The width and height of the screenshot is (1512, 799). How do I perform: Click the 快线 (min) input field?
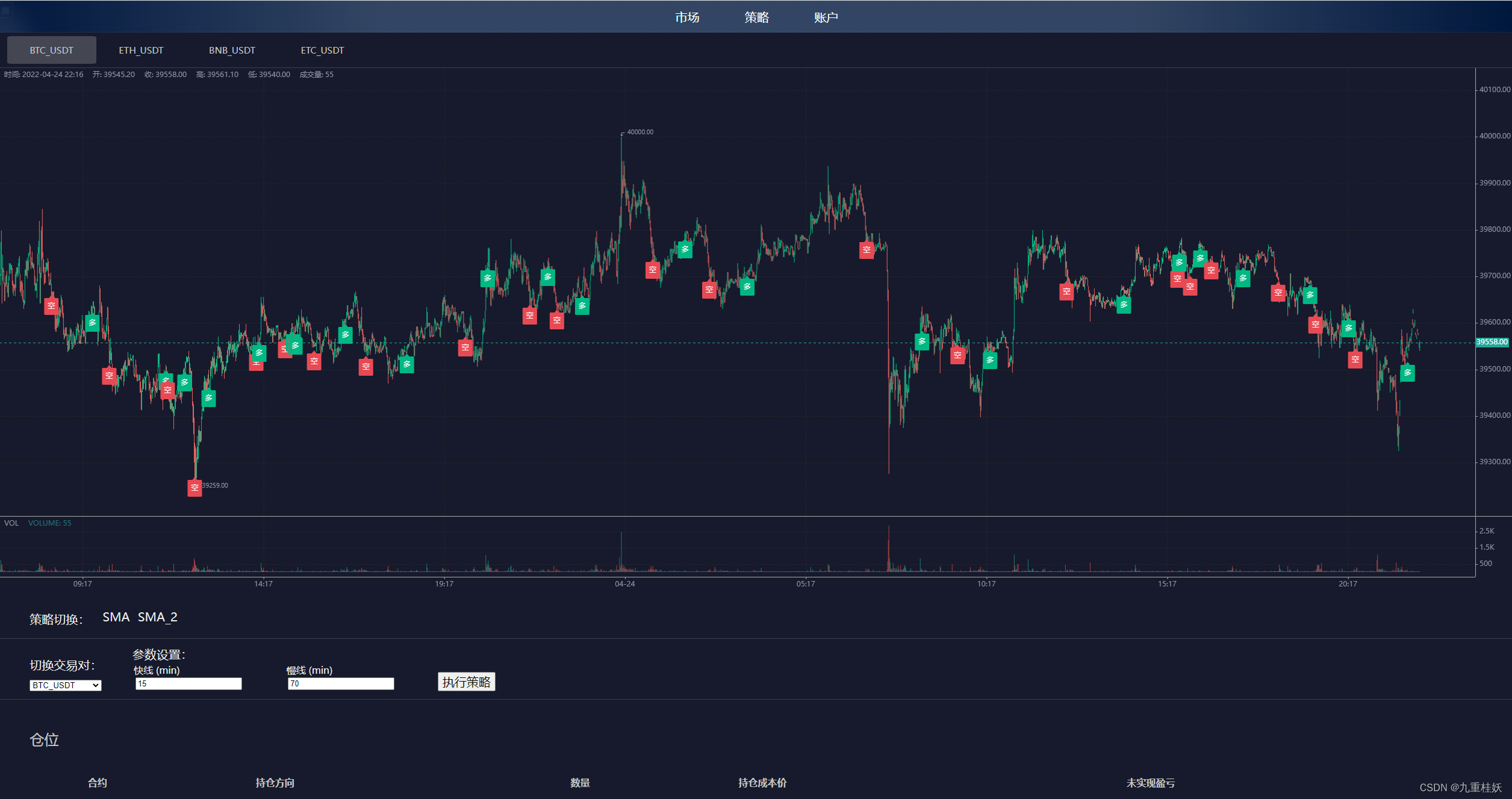[188, 683]
